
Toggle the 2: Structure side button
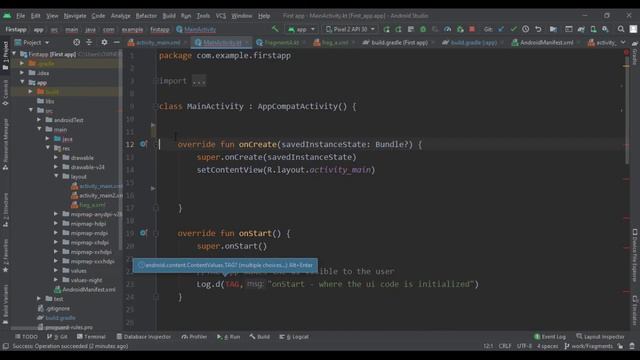click(5, 210)
